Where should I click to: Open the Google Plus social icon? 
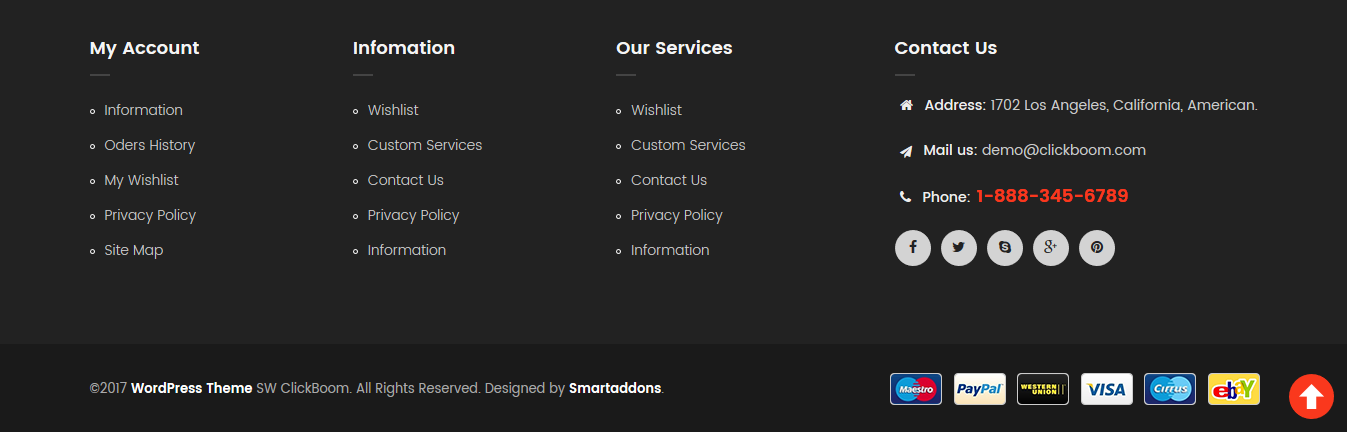[x=1051, y=248]
